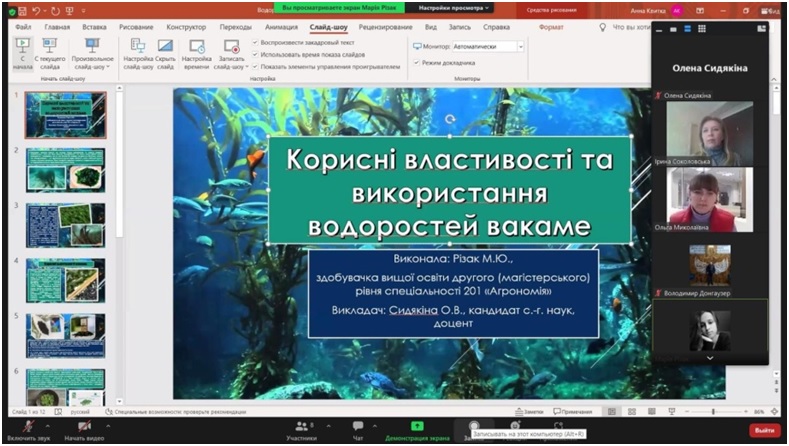
Task: Click Анна Квитка account name
Action: (x=648, y=11)
